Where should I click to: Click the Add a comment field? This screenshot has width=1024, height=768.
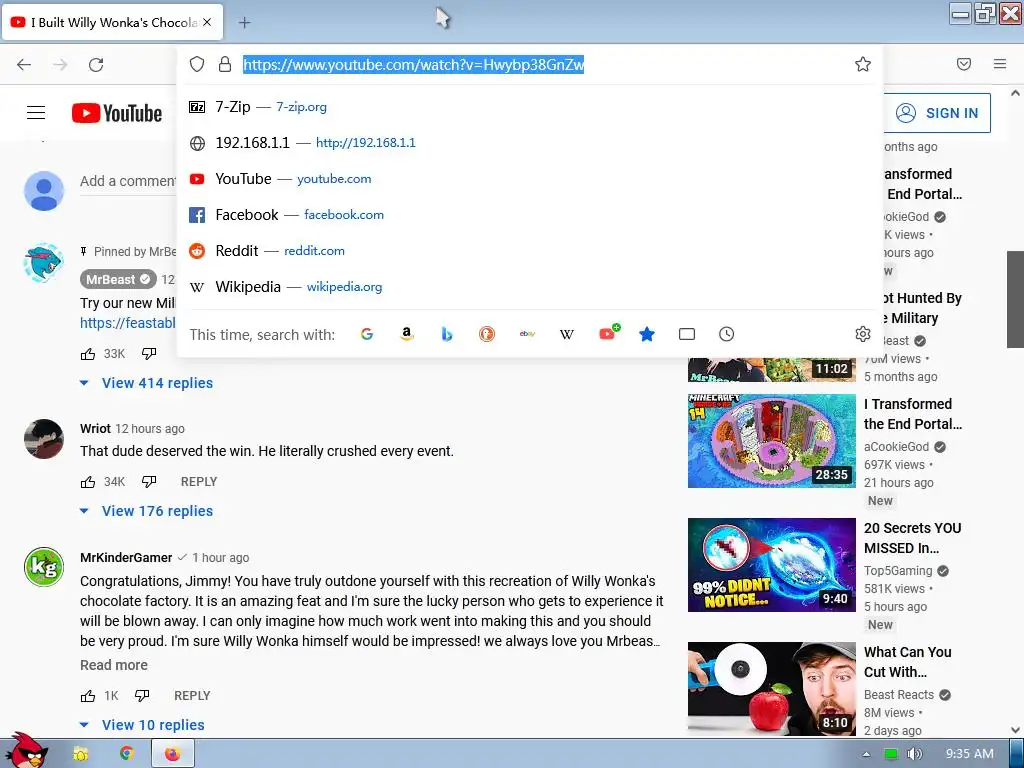pos(128,181)
